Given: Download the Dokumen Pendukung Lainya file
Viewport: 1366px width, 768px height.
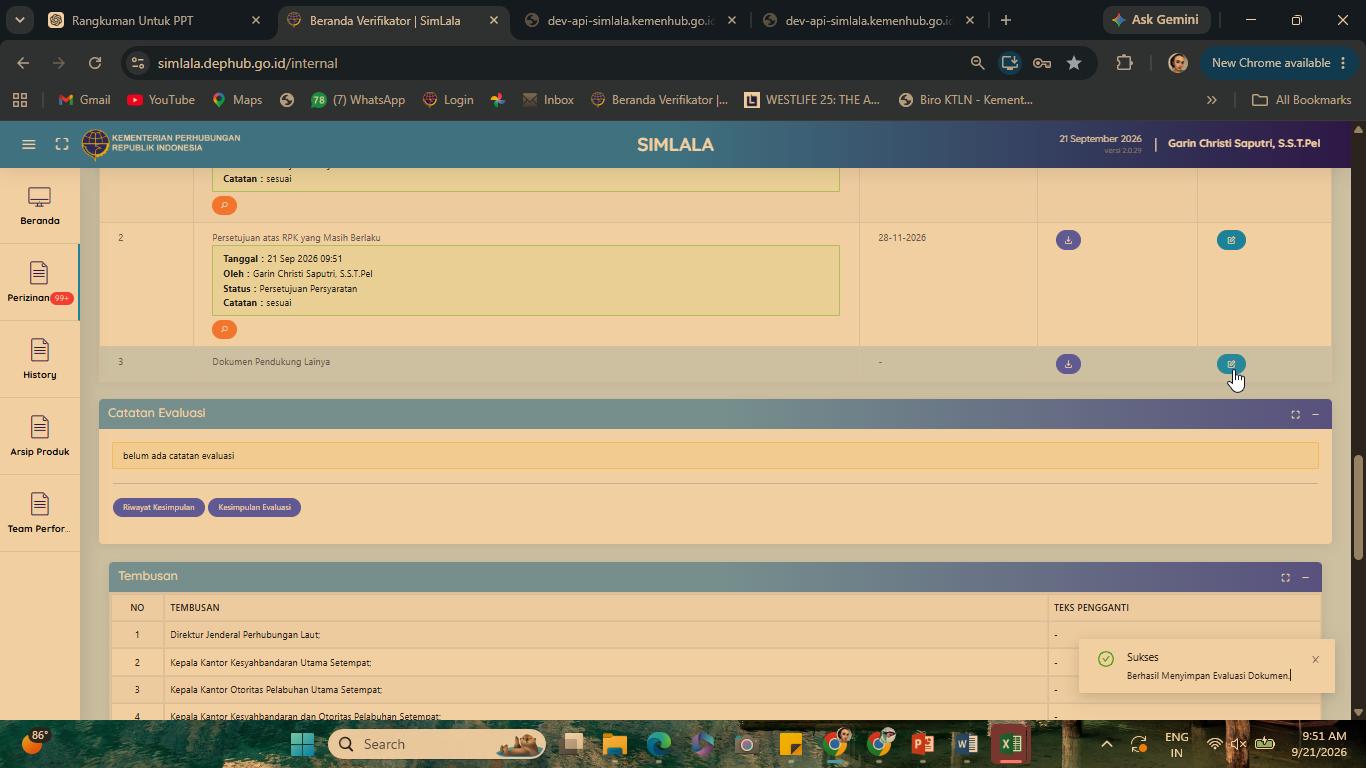Looking at the screenshot, I should pos(1068,364).
